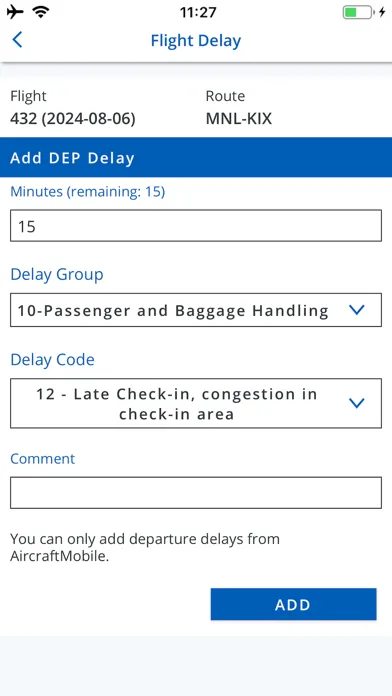Screen dimensions: 392x696
Task: Focus the Minutes field showing 15
Action: (x=196, y=225)
